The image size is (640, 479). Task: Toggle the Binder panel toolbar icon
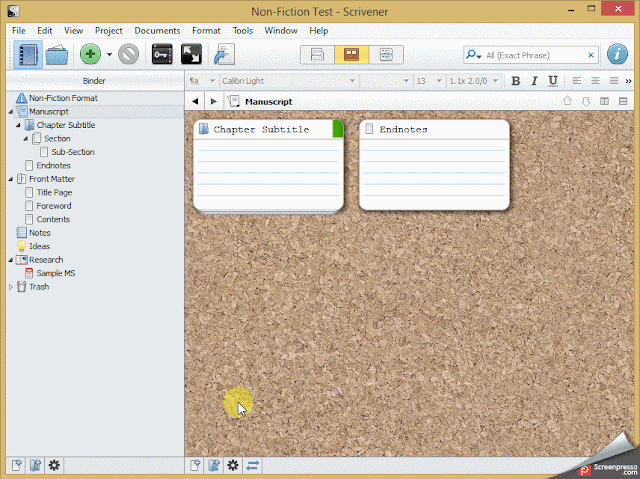tap(28, 54)
